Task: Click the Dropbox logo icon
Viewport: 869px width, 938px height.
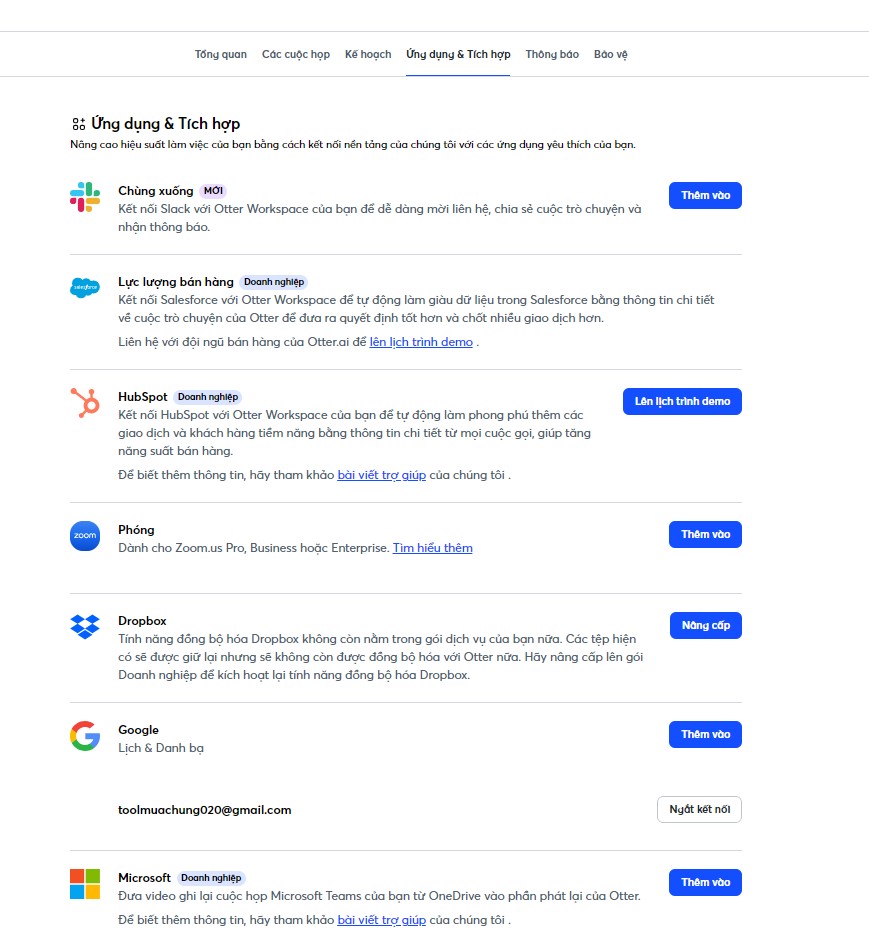Action: [85, 627]
